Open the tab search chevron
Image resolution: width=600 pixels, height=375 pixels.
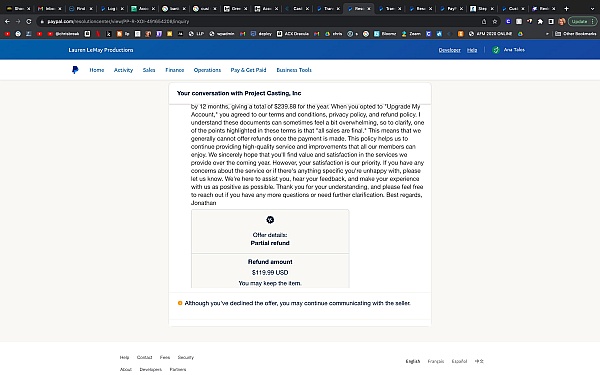tap(592, 8)
